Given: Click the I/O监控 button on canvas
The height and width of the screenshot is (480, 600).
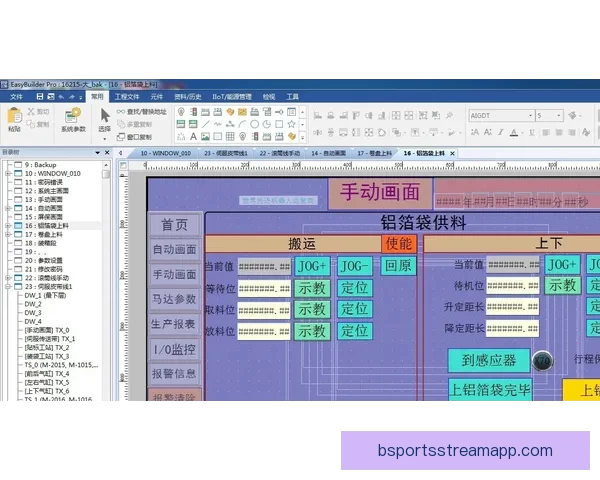Looking at the screenshot, I should 174,349.
